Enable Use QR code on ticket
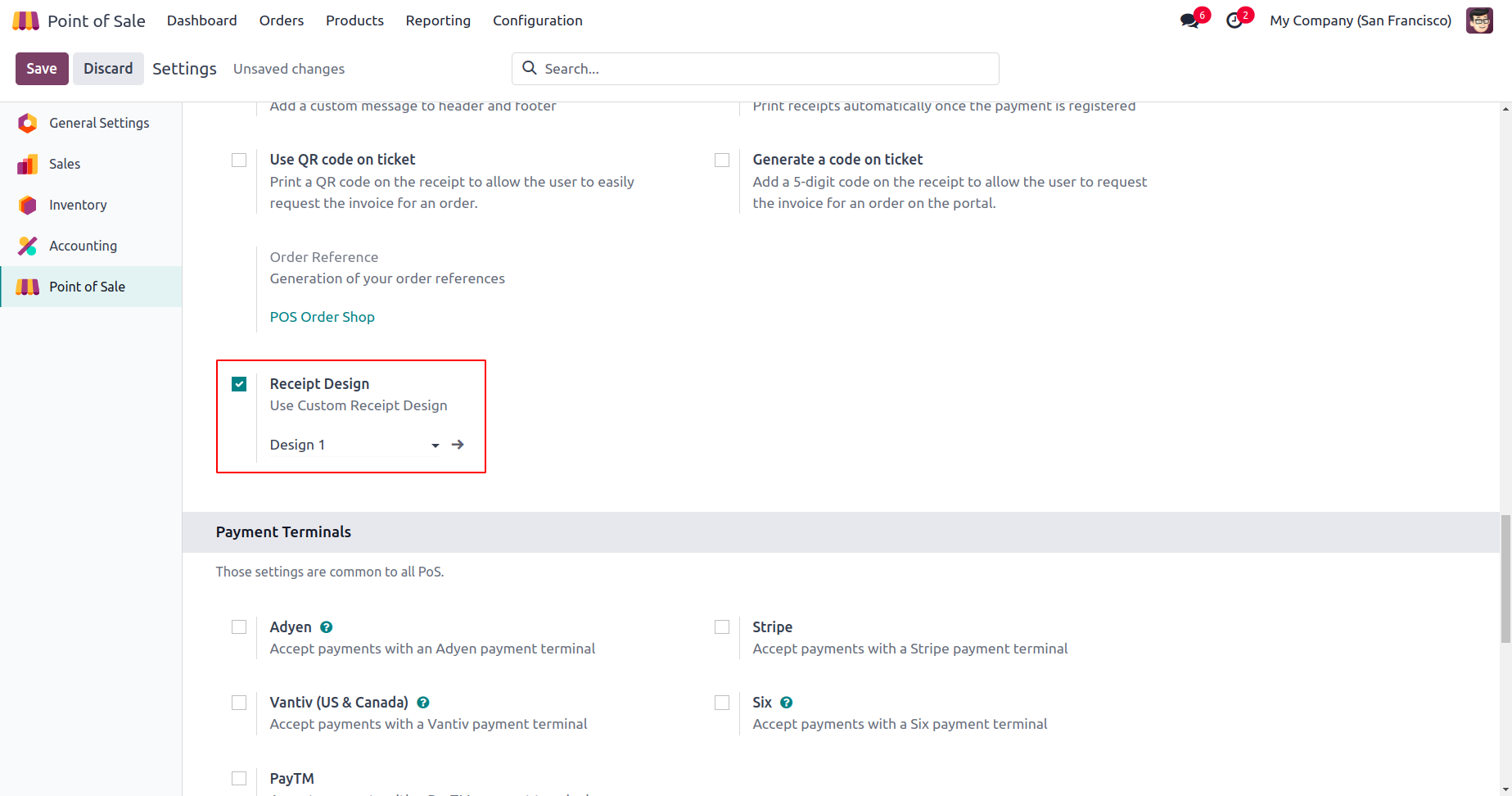This screenshot has width=1512, height=796. (x=239, y=160)
